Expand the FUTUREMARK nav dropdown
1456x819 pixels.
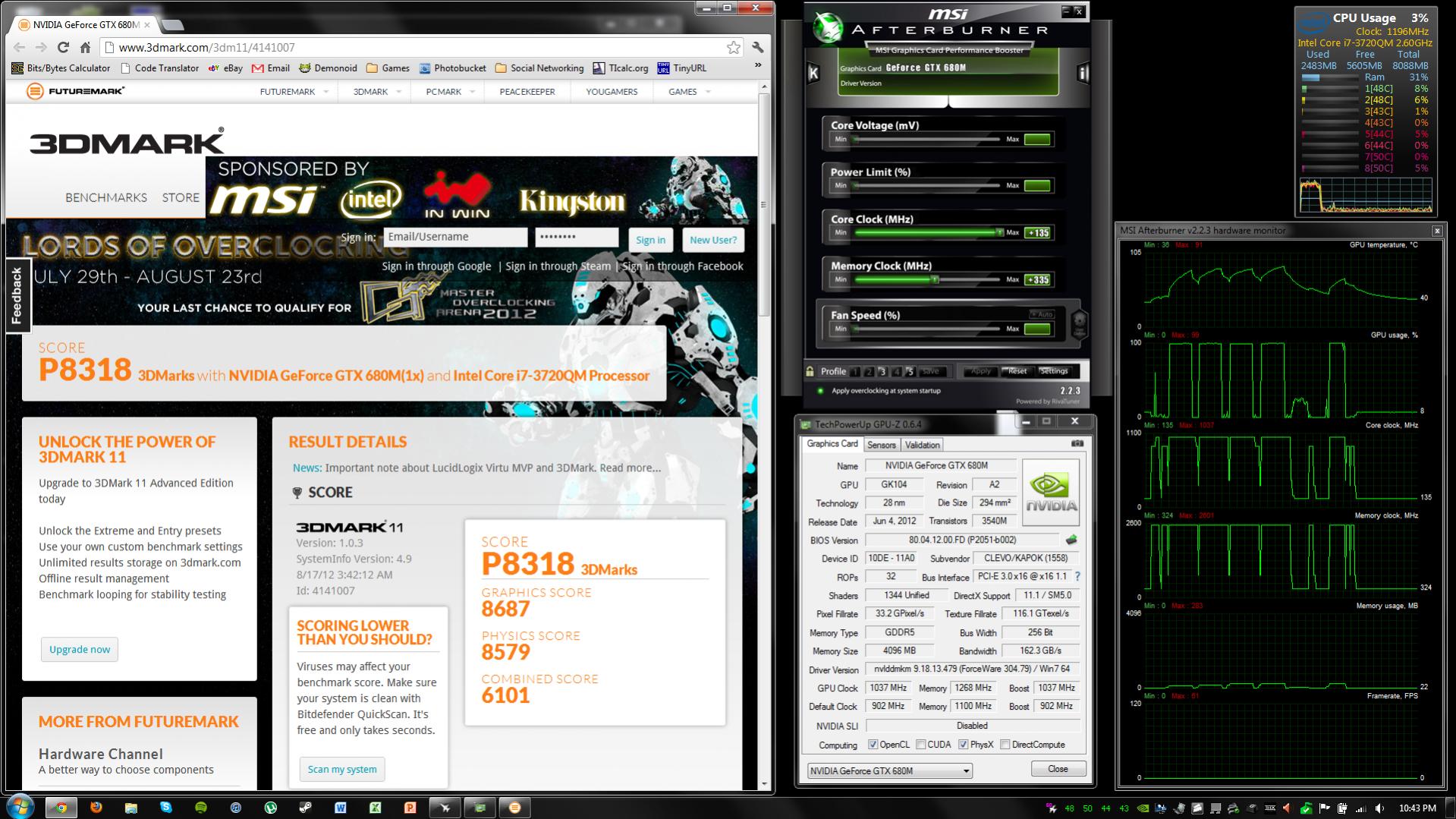pos(326,92)
